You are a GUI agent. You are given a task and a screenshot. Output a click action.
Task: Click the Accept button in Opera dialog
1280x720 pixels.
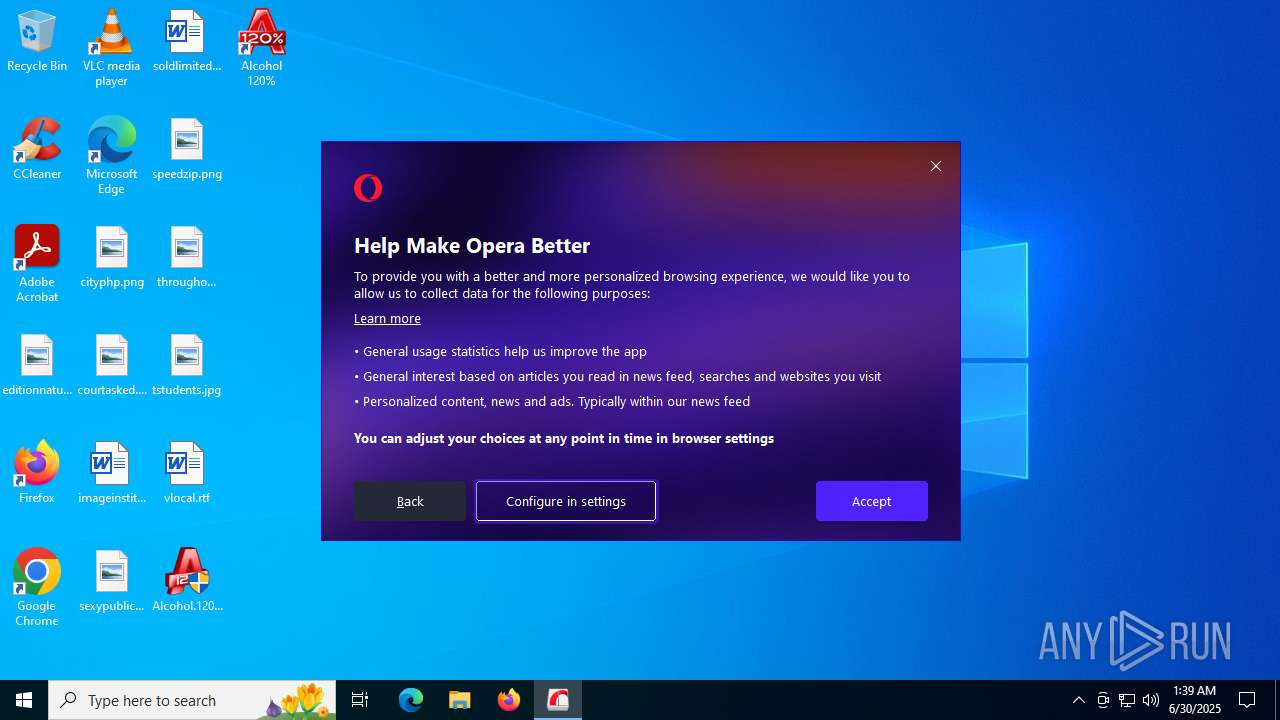pos(871,501)
